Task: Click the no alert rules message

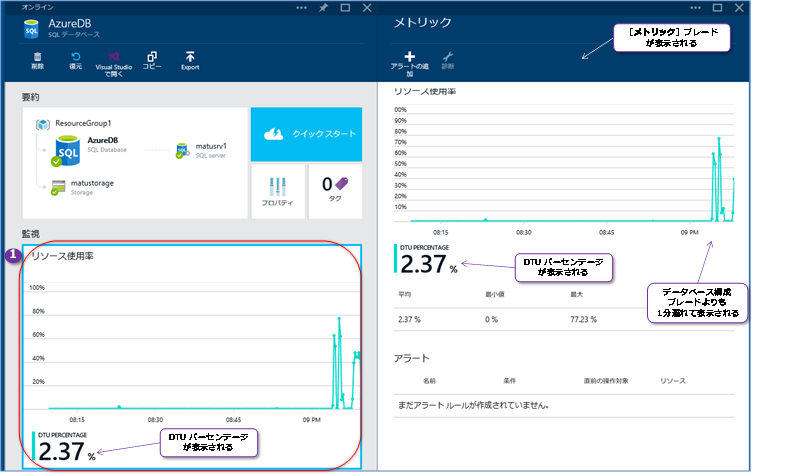Action: point(473,405)
